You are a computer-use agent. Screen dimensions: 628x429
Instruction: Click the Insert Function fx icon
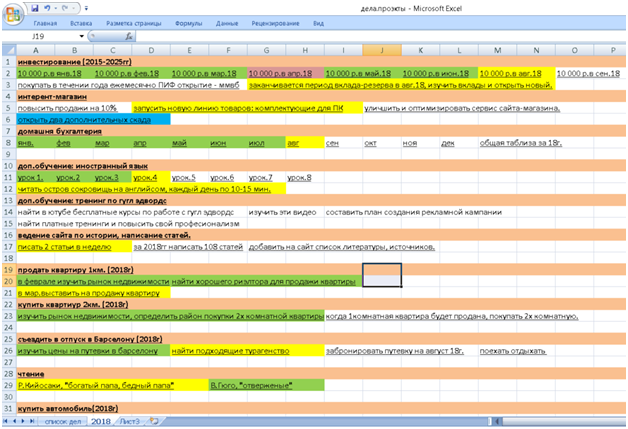(129, 36)
